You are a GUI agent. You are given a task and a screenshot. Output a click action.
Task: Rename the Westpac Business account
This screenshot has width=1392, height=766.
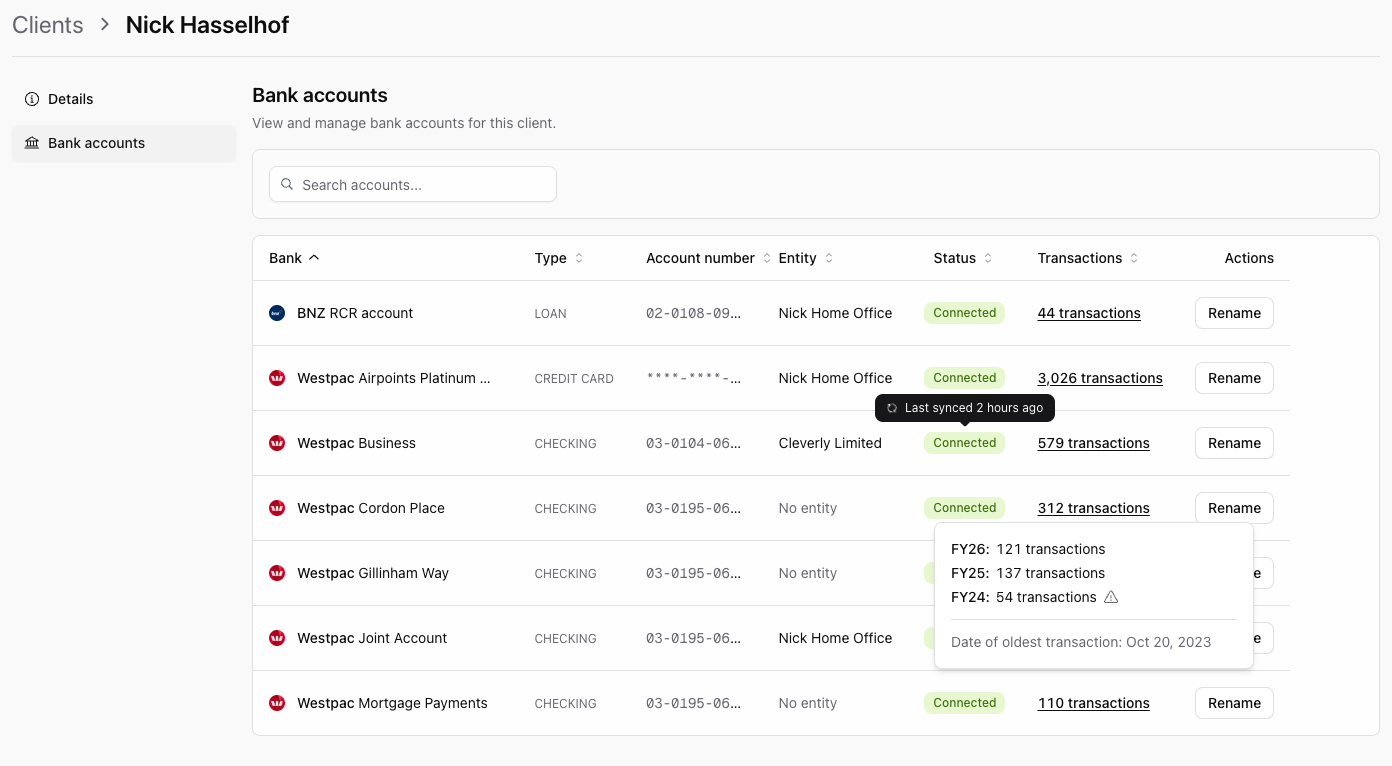[1234, 443]
